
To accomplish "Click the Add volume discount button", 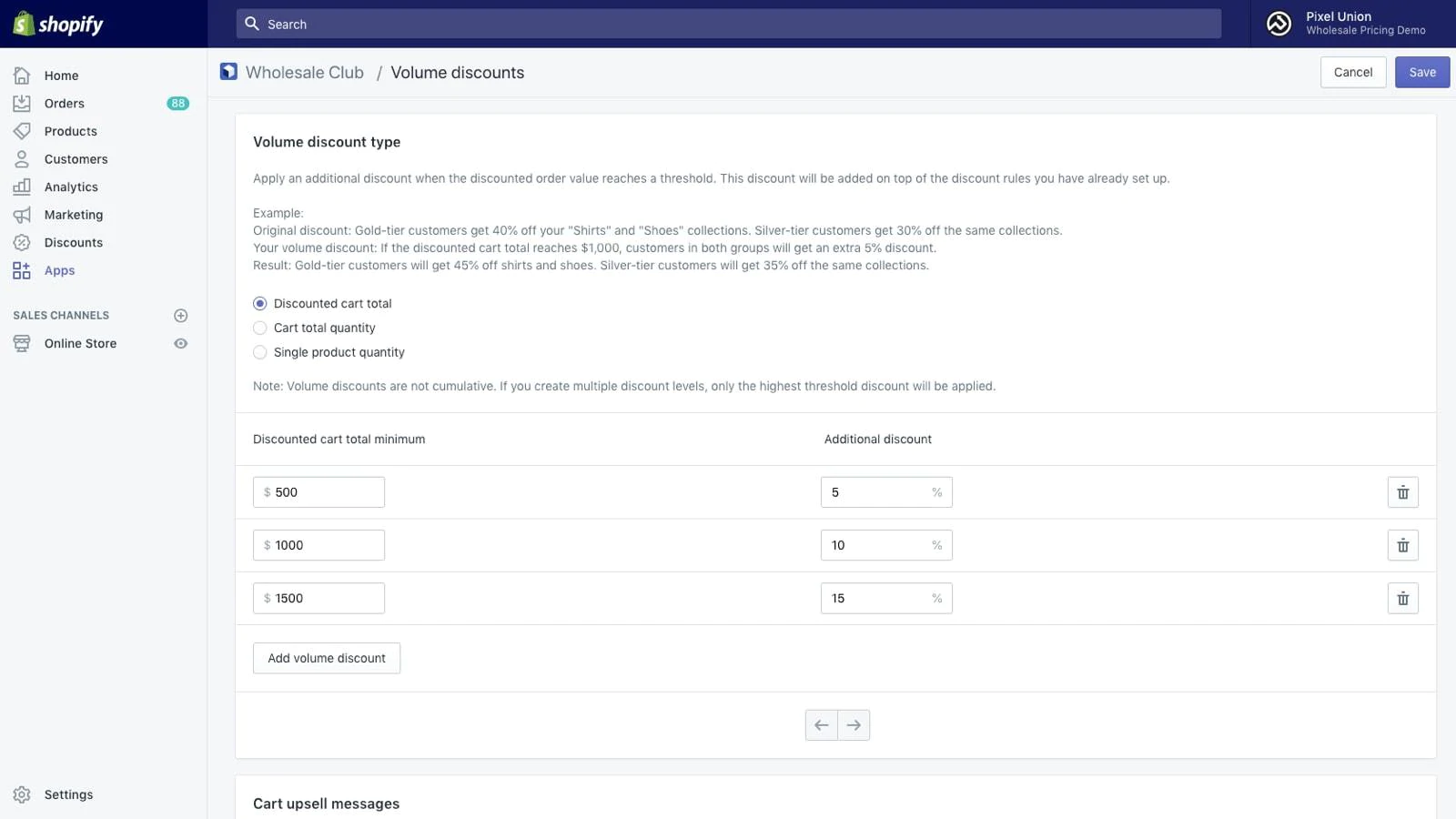I will coord(327,658).
